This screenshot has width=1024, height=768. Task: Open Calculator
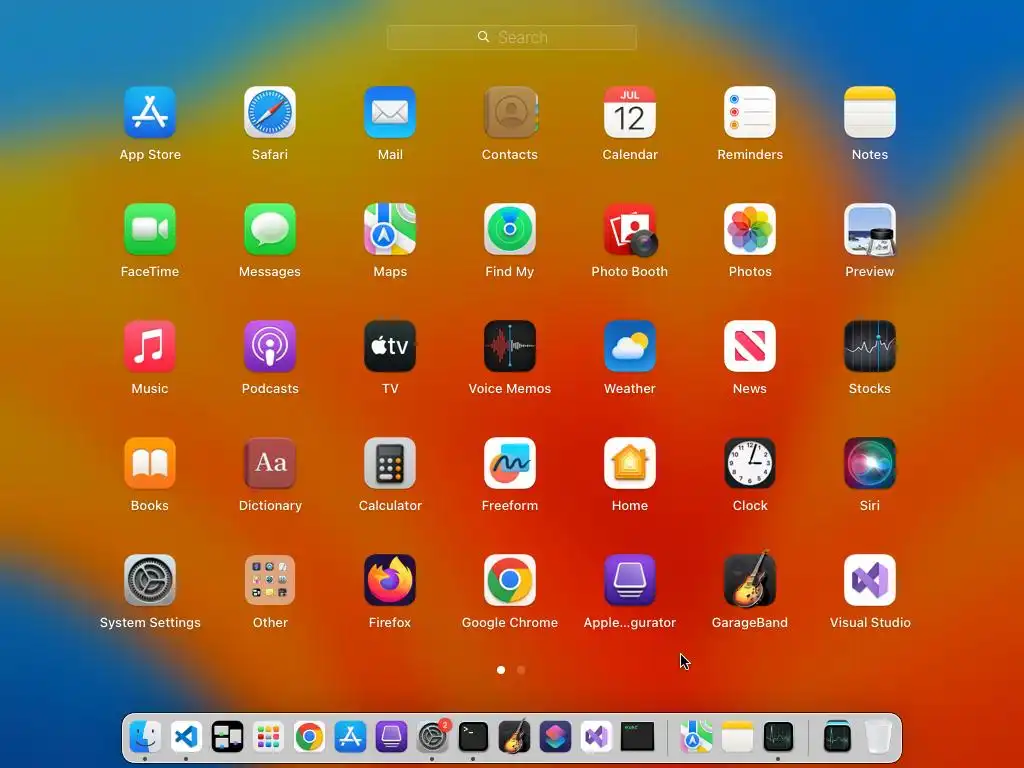tap(390, 463)
